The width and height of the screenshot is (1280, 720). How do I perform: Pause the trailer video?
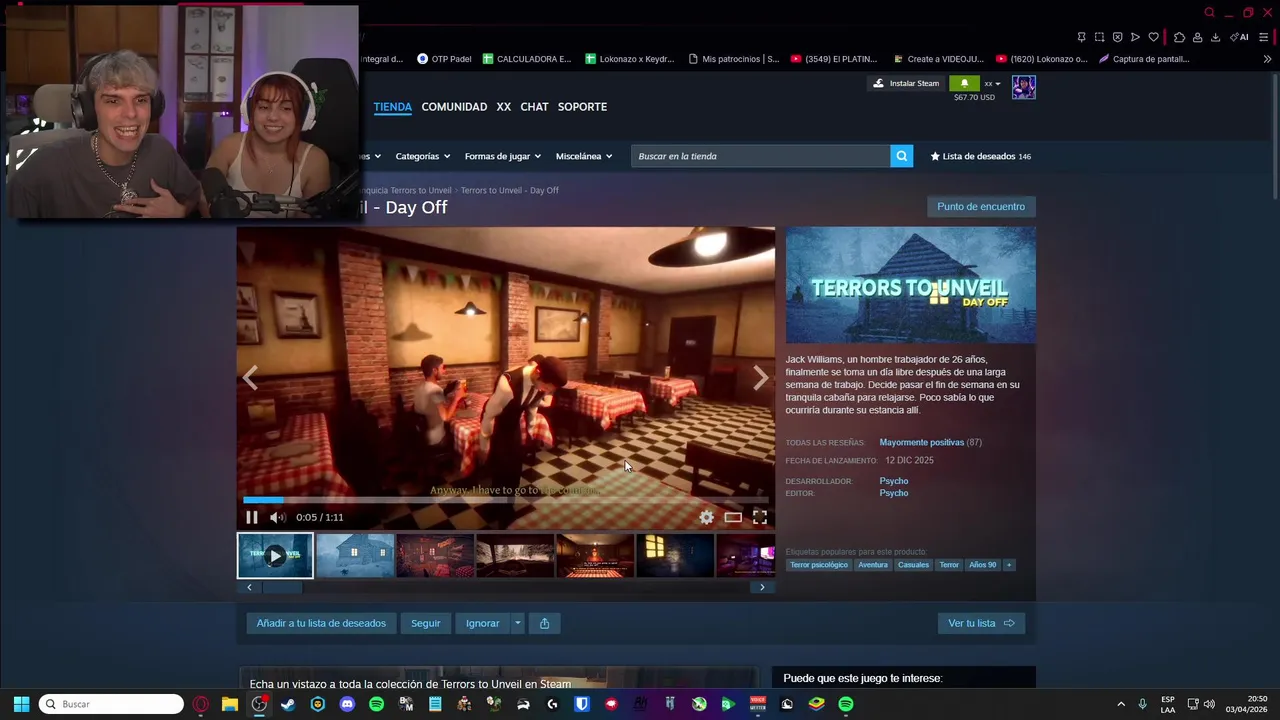[252, 517]
